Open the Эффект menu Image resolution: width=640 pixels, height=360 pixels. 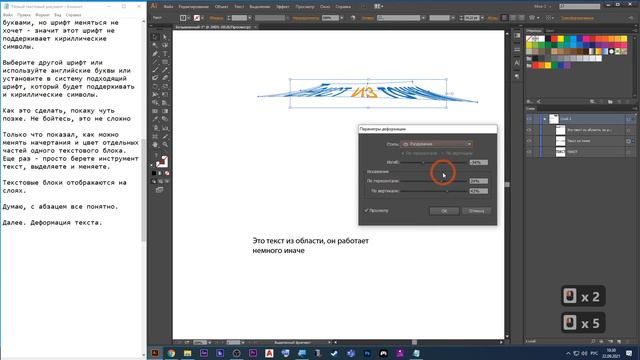click(282, 7)
